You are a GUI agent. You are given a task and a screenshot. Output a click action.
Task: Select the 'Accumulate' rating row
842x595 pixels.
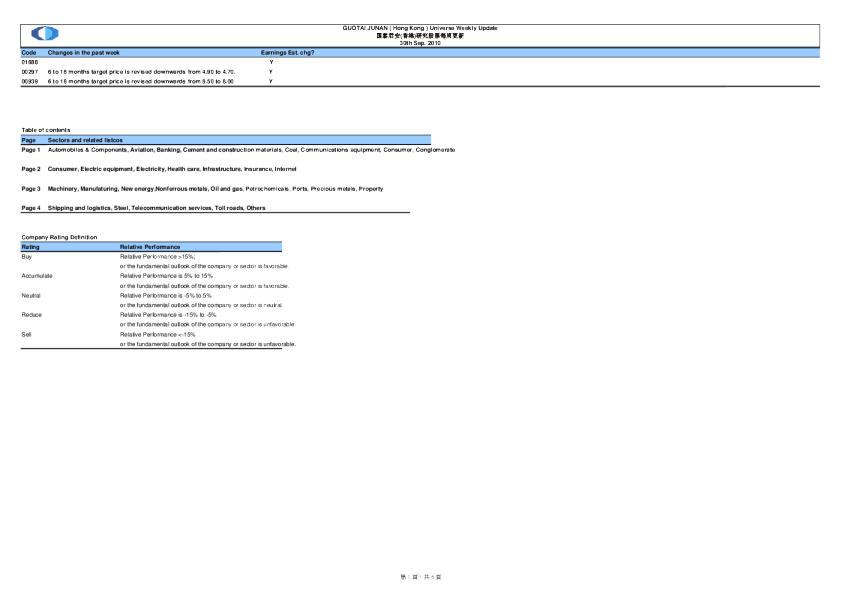36,275
